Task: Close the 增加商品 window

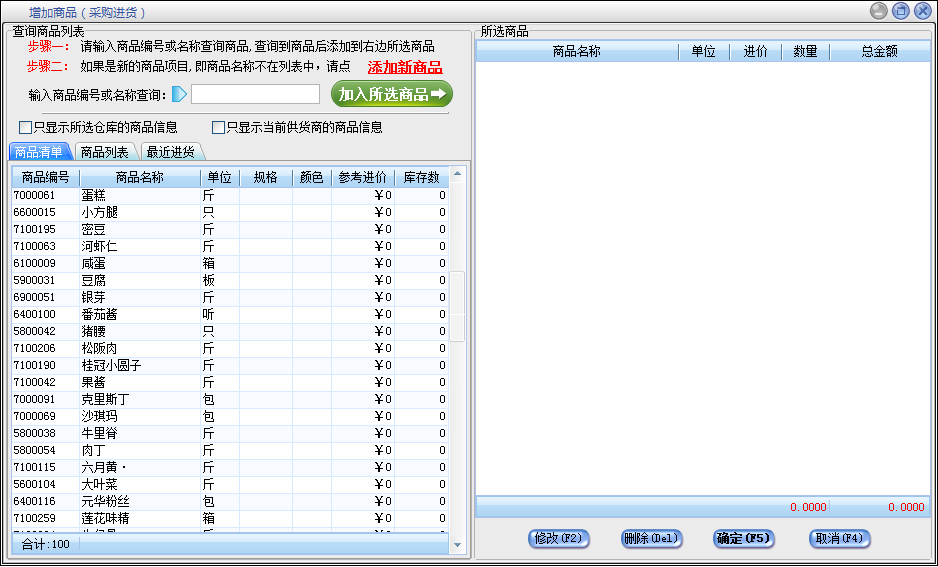Action: coord(923,11)
